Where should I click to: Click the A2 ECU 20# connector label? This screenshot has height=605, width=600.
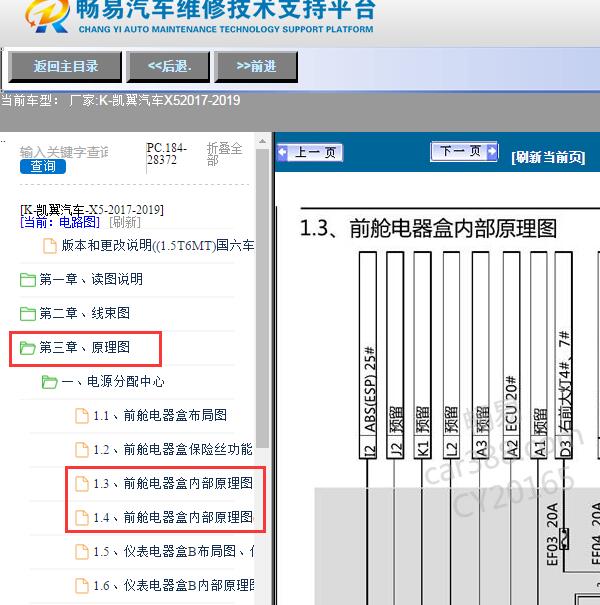tap(512, 355)
